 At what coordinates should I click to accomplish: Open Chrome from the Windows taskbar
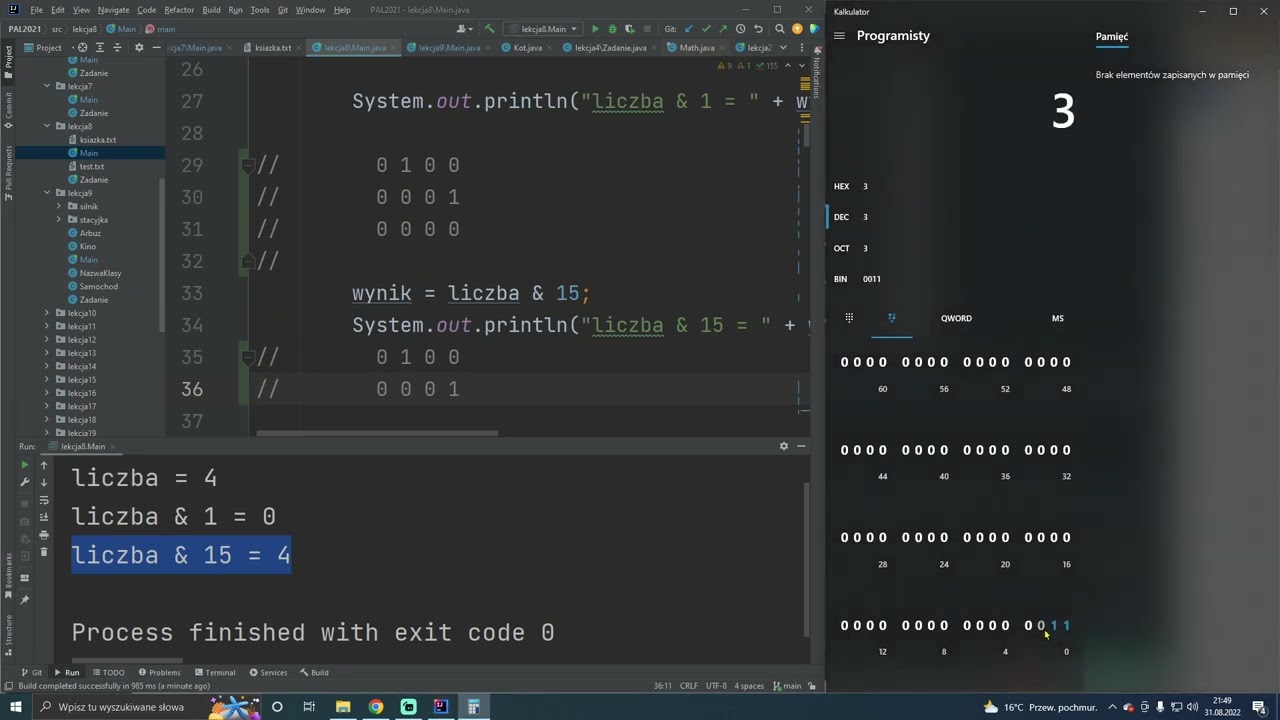375,707
